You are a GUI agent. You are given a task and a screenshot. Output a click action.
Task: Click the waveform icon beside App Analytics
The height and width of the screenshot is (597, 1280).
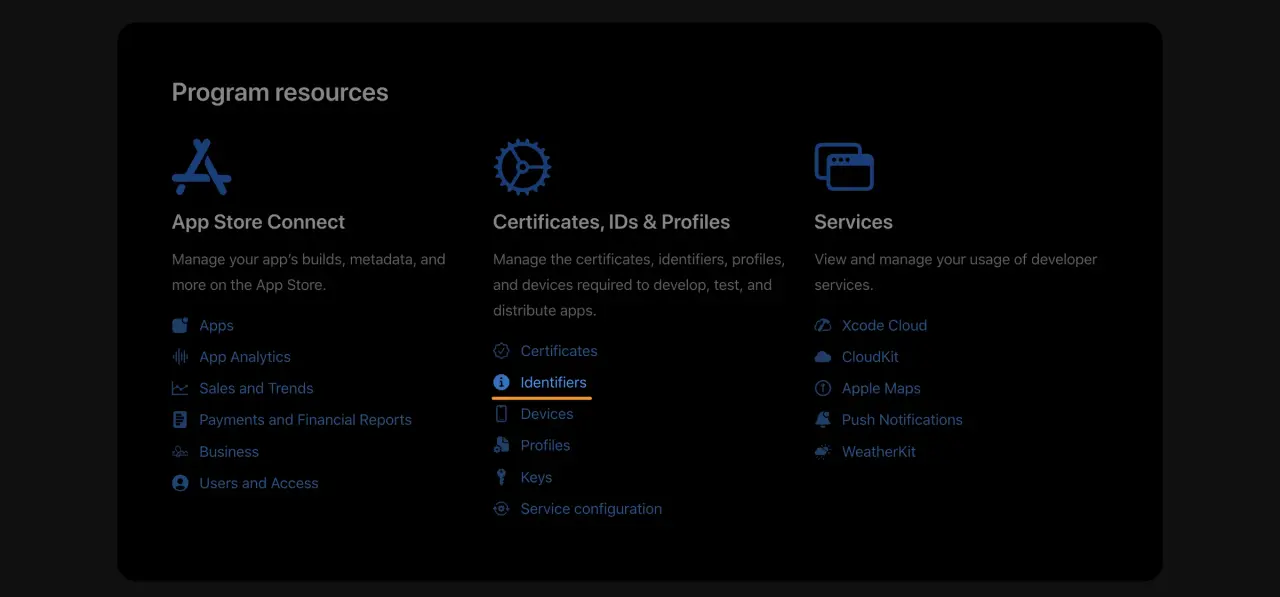click(180, 357)
